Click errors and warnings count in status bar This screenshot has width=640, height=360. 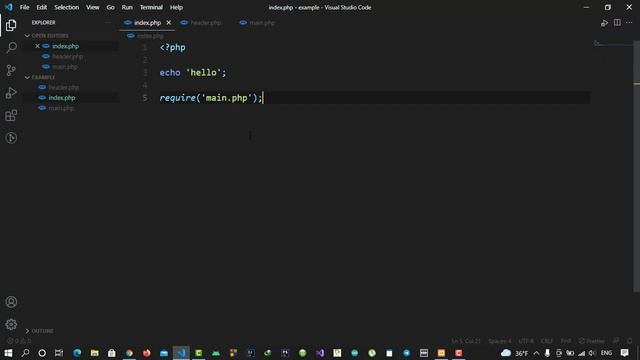pos(19,341)
